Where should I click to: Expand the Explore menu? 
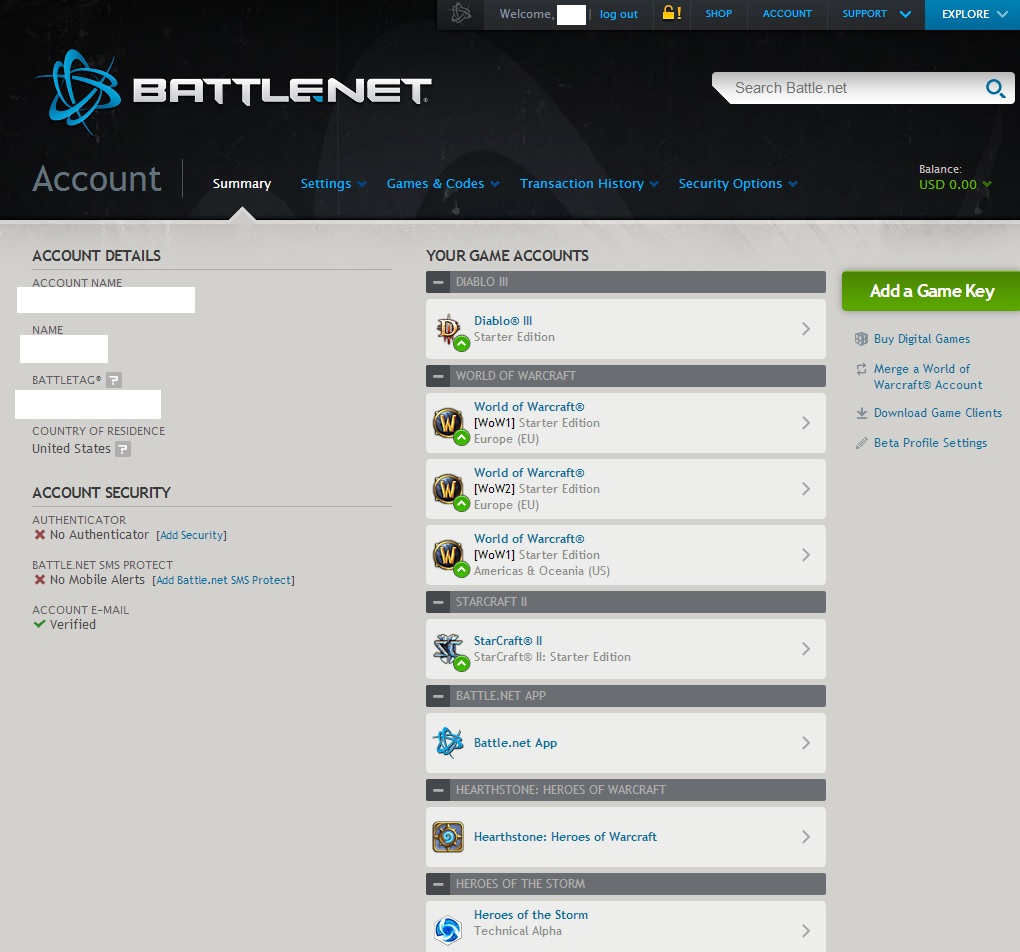pyautogui.click(x=973, y=14)
